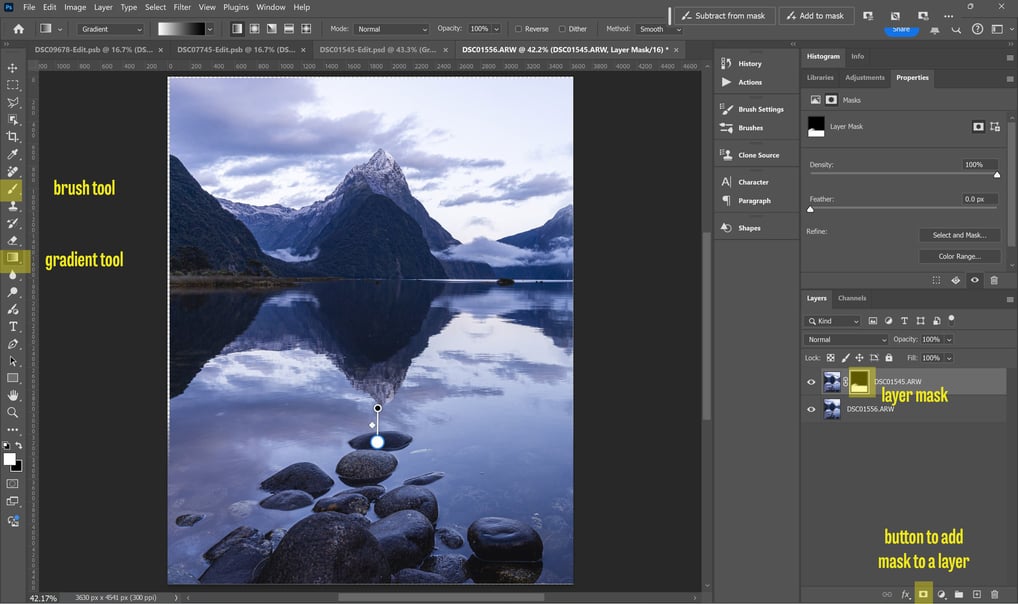Select the Dodge tool
1018x604 pixels.
12,292
